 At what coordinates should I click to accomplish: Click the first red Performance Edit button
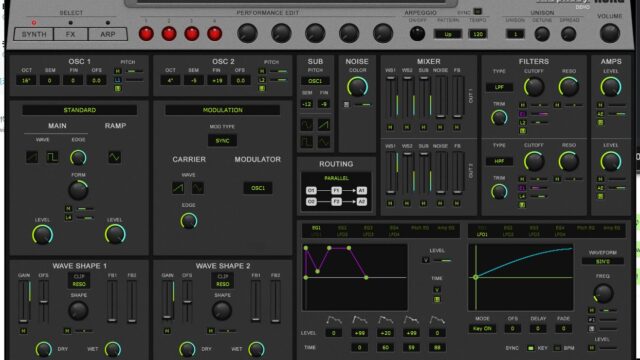146,34
